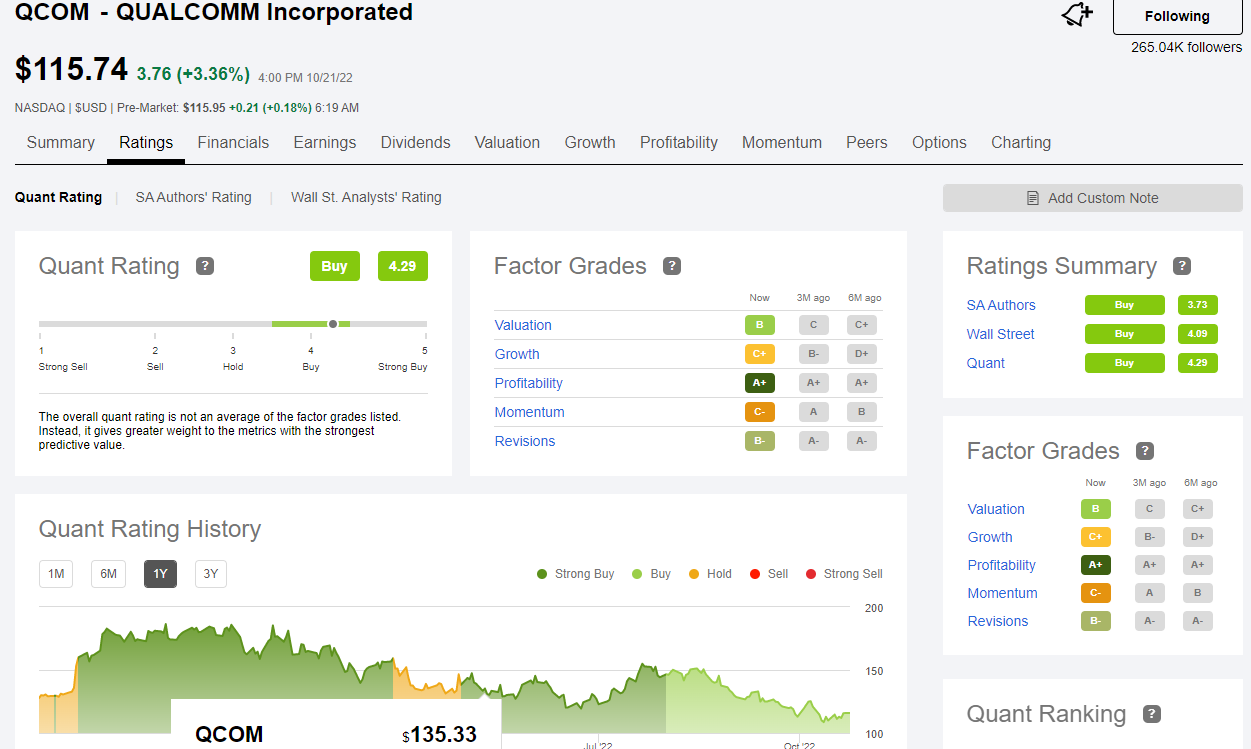Go to the Momentum tab
Image resolution: width=1251 pixels, height=749 pixels.
(x=782, y=142)
